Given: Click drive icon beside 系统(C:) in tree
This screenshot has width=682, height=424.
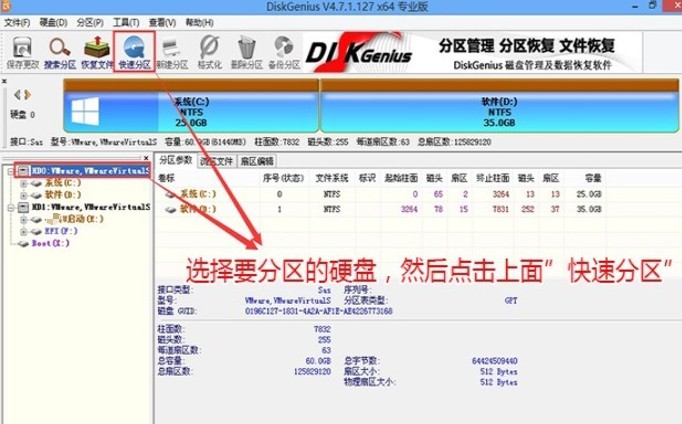Looking at the screenshot, I should [x=37, y=184].
